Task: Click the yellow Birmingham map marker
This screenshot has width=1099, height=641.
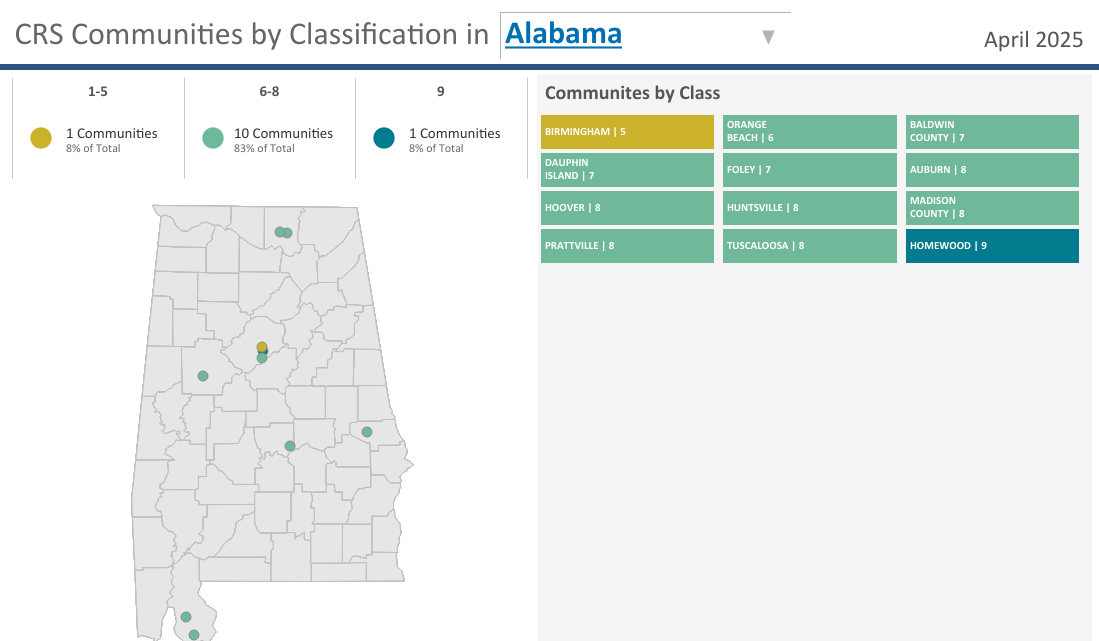Action: tap(261, 346)
